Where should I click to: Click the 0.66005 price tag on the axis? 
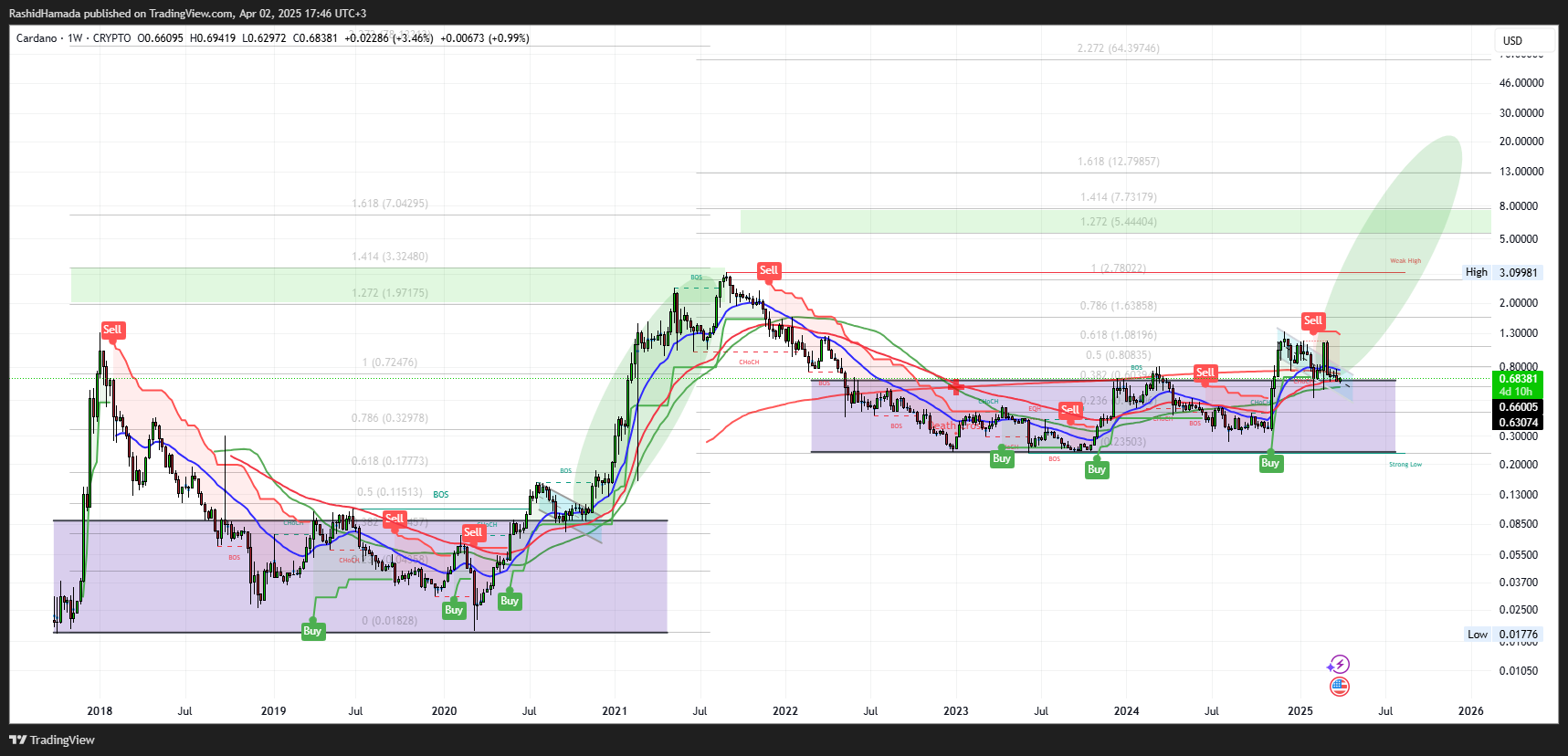click(1518, 407)
